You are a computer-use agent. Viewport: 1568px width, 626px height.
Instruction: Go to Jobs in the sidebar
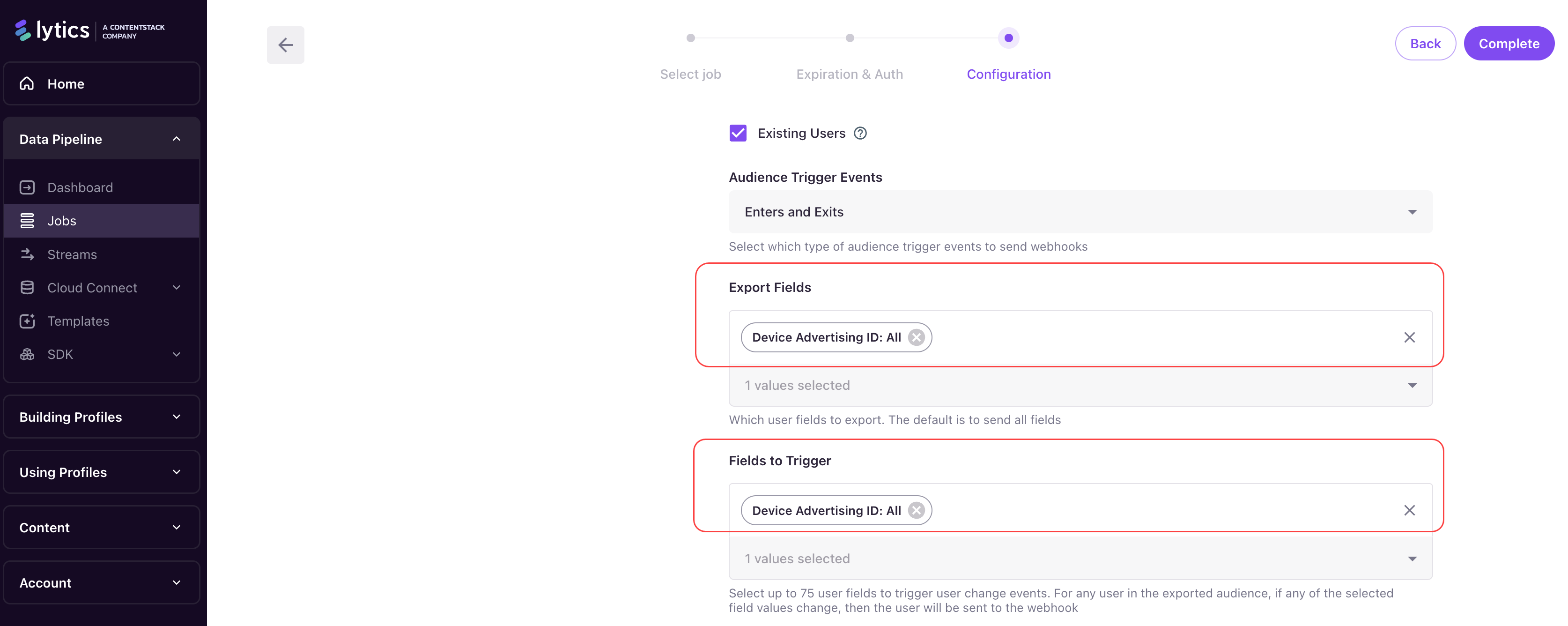click(62, 220)
